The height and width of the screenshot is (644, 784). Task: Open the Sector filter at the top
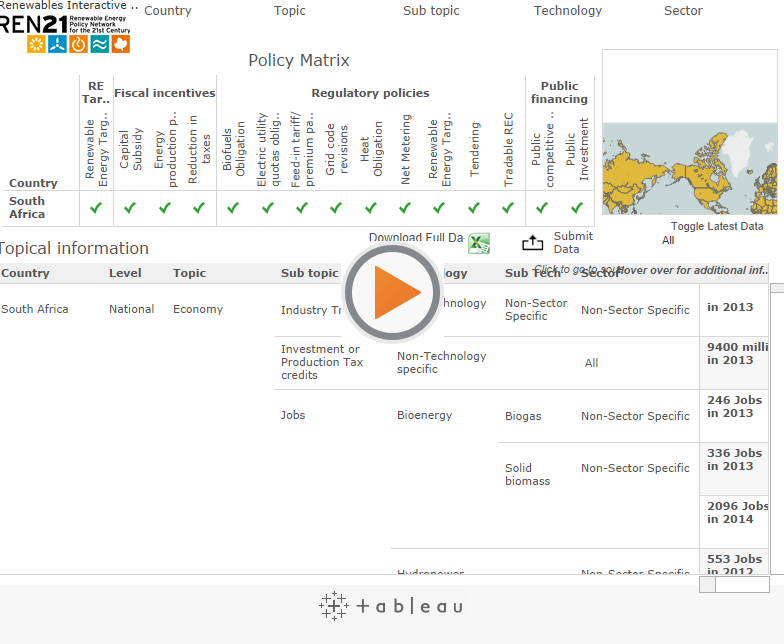click(683, 11)
